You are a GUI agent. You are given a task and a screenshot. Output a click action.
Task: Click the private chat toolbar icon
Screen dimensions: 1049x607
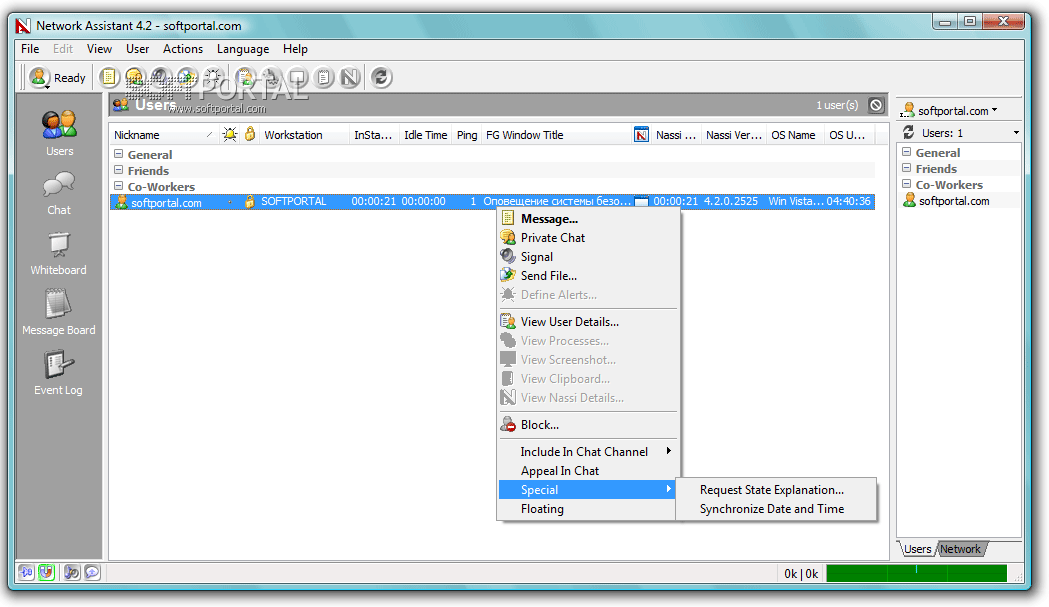point(134,78)
